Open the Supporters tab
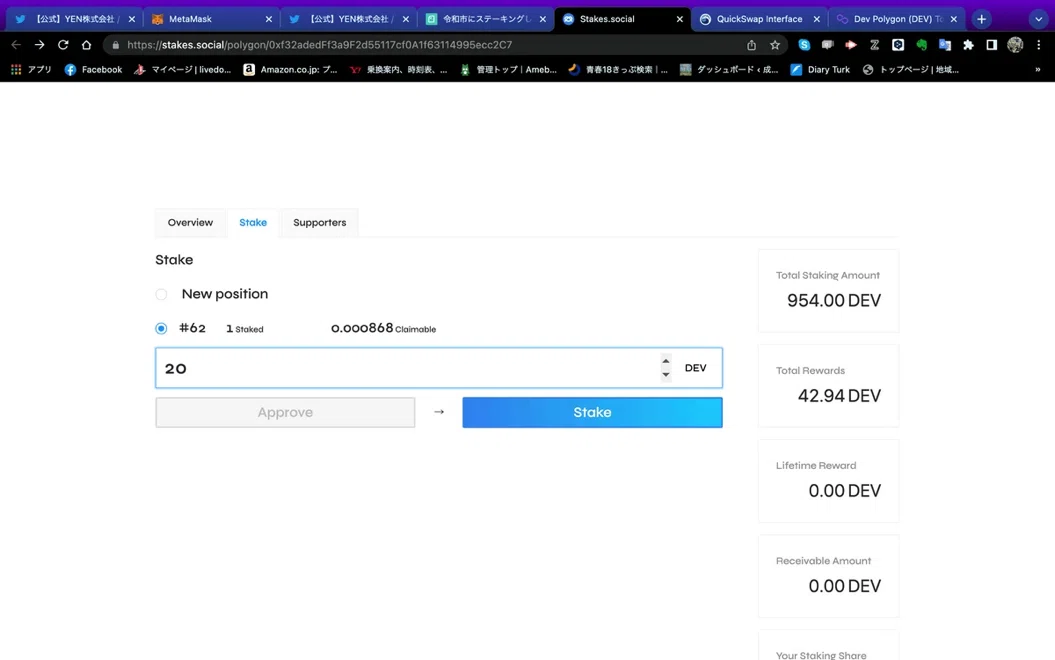The image size is (1055, 660). (x=320, y=223)
